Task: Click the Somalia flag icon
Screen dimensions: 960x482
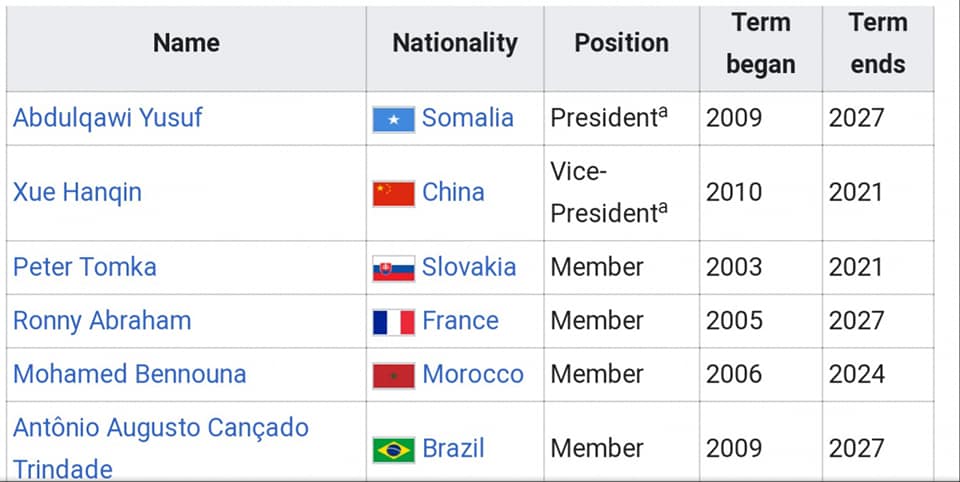Action: [x=393, y=119]
